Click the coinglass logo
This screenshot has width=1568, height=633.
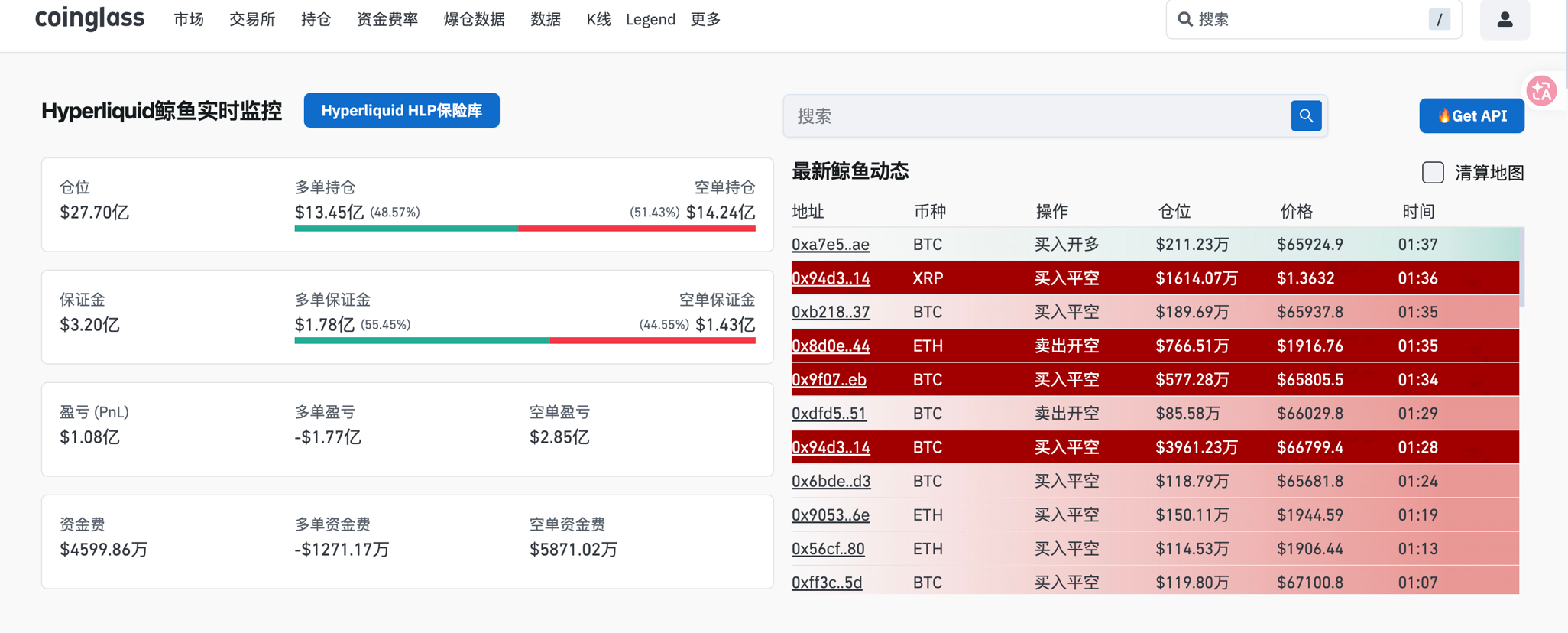point(89,18)
